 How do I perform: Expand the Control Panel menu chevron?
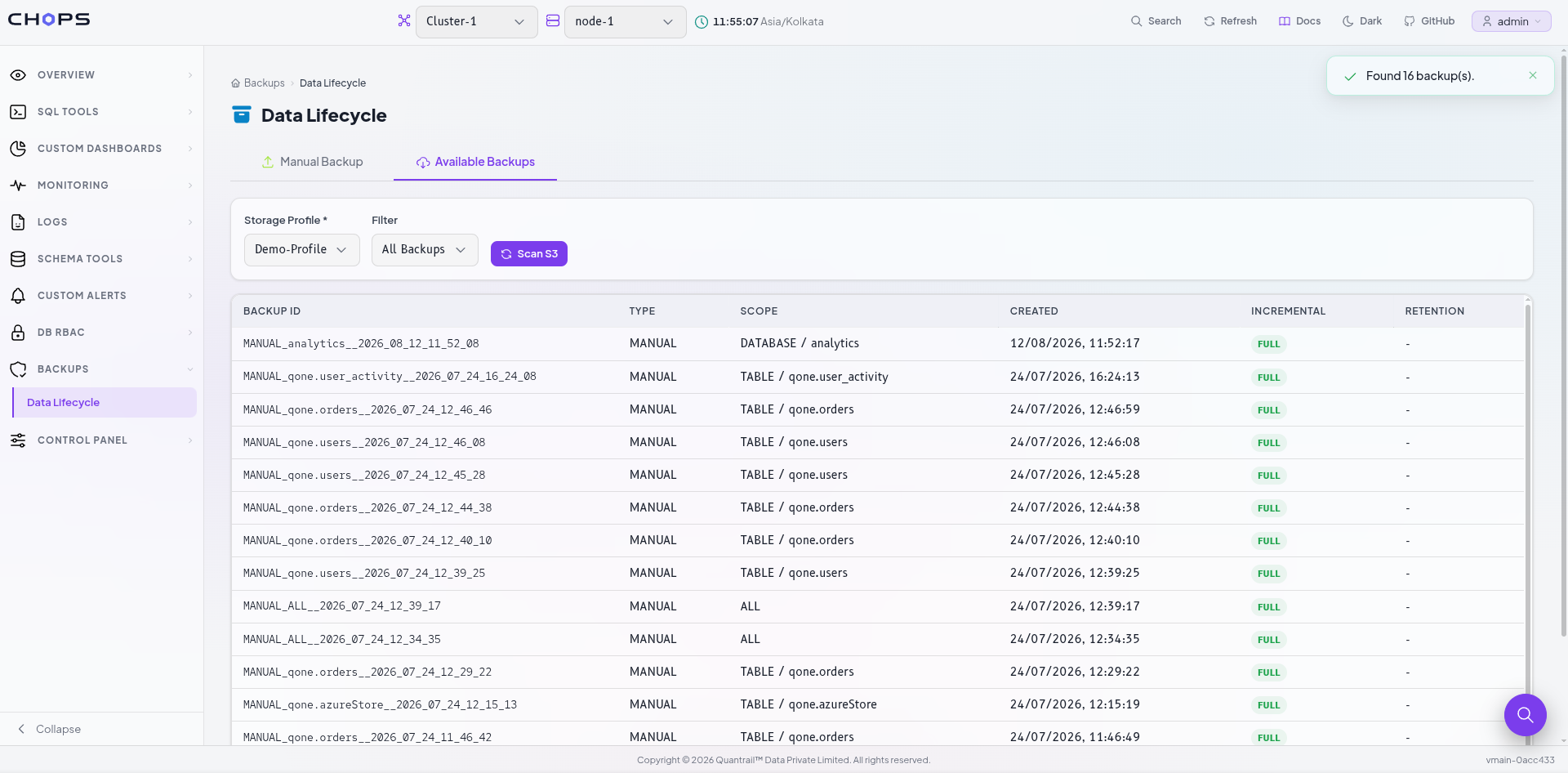189,440
